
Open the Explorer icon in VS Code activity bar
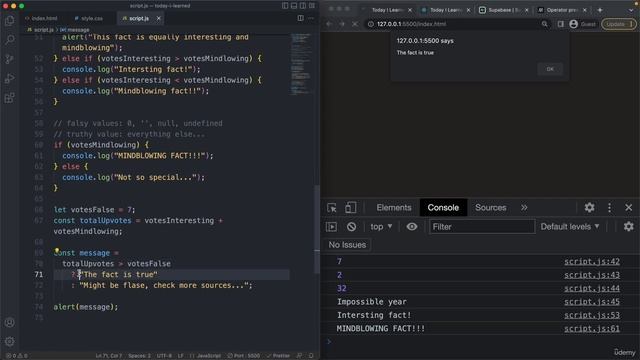pos(10,20)
